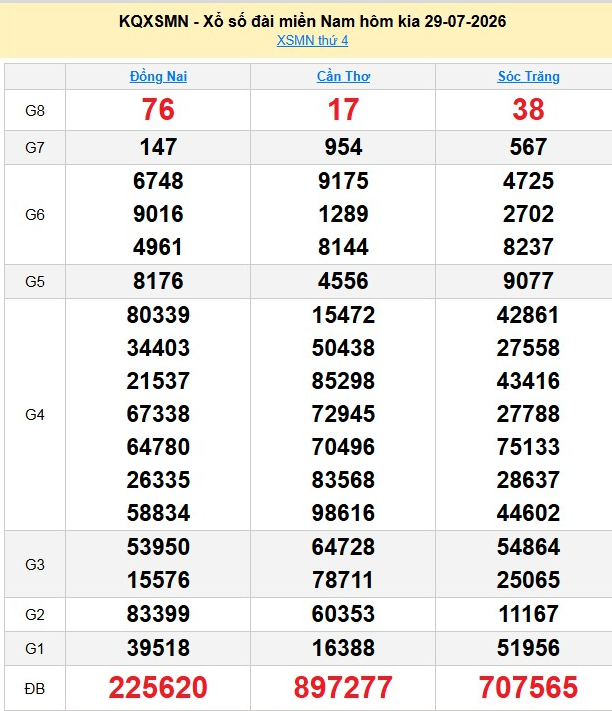The width and height of the screenshot is (612, 711).
Task: Select G6 number 1289
Action: [x=343, y=214]
